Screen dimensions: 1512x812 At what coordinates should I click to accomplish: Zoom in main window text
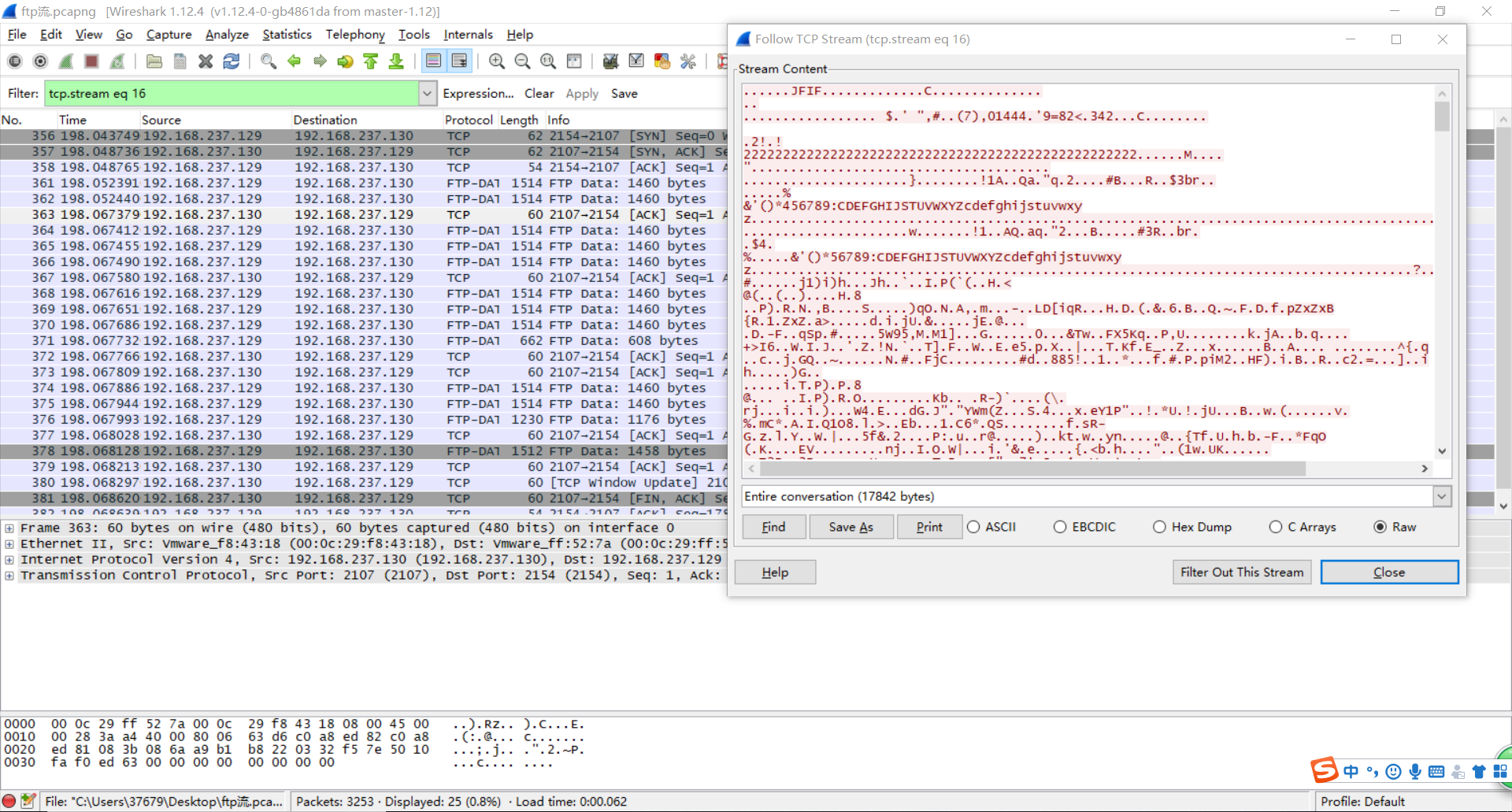pyautogui.click(x=497, y=61)
